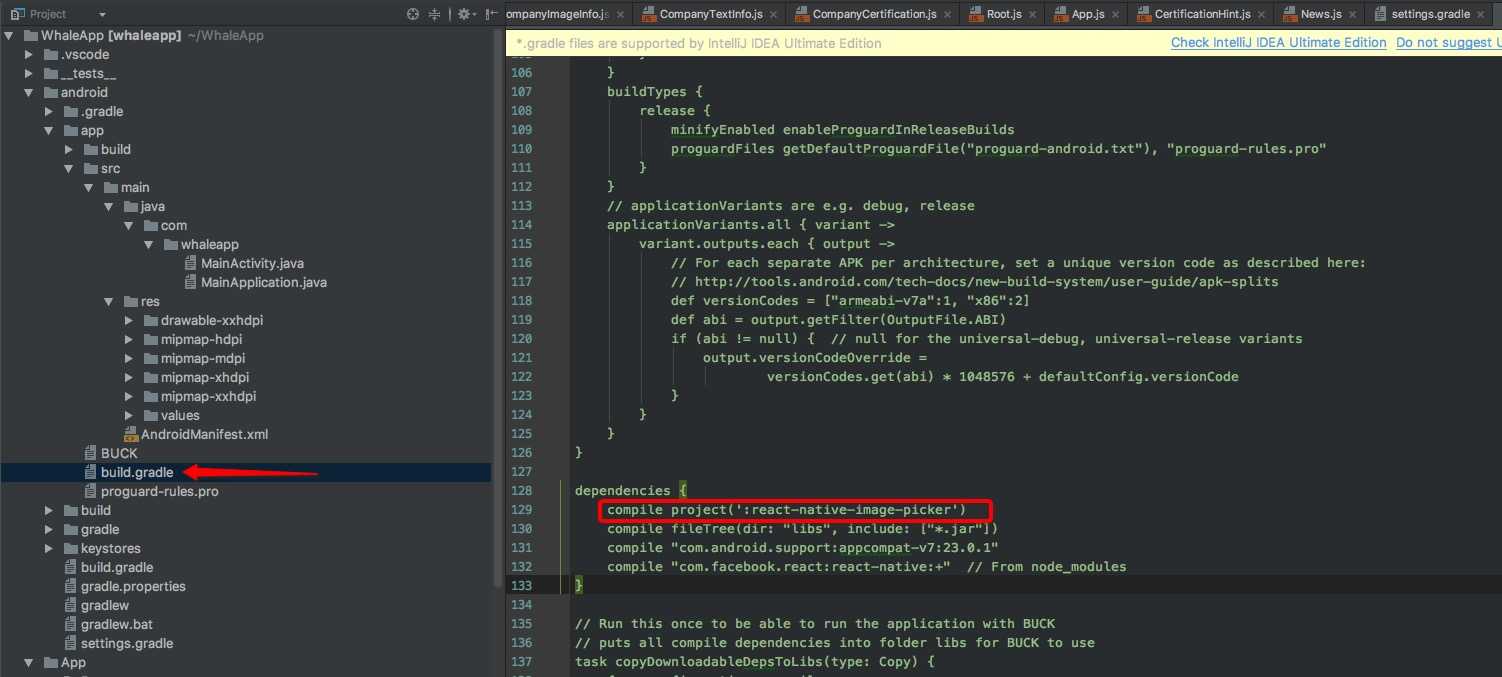Switch to CompanyCertification.js tab

coord(874,14)
